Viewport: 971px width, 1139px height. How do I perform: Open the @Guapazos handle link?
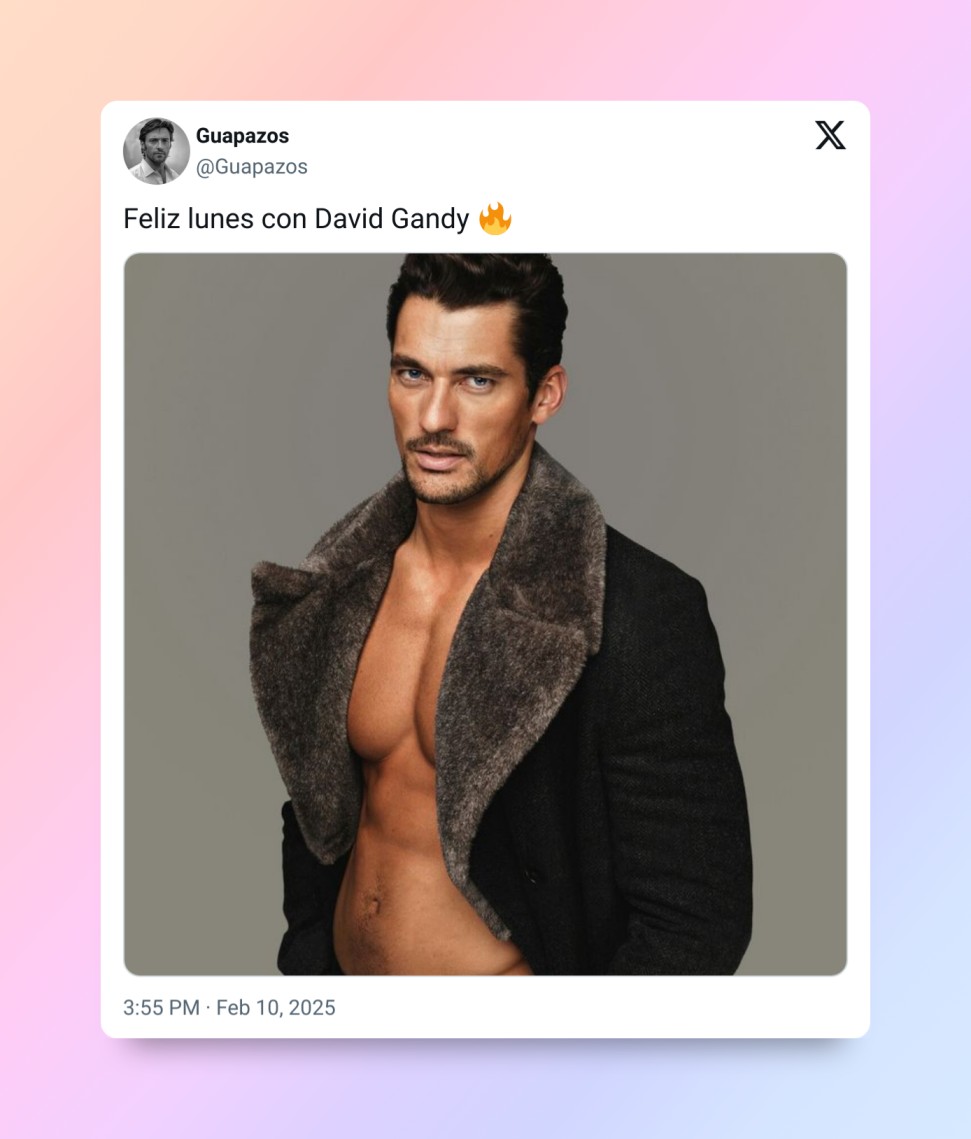pos(252,167)
